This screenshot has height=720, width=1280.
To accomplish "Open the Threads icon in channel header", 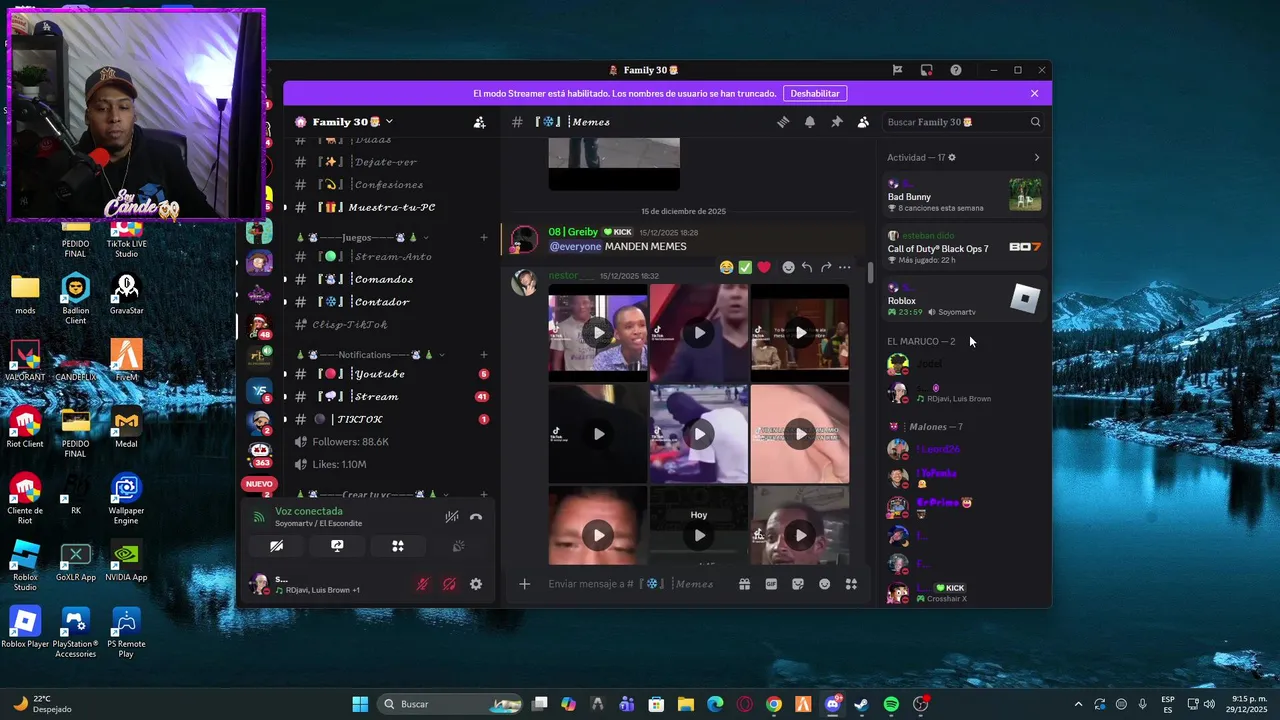I will (783, 122).
